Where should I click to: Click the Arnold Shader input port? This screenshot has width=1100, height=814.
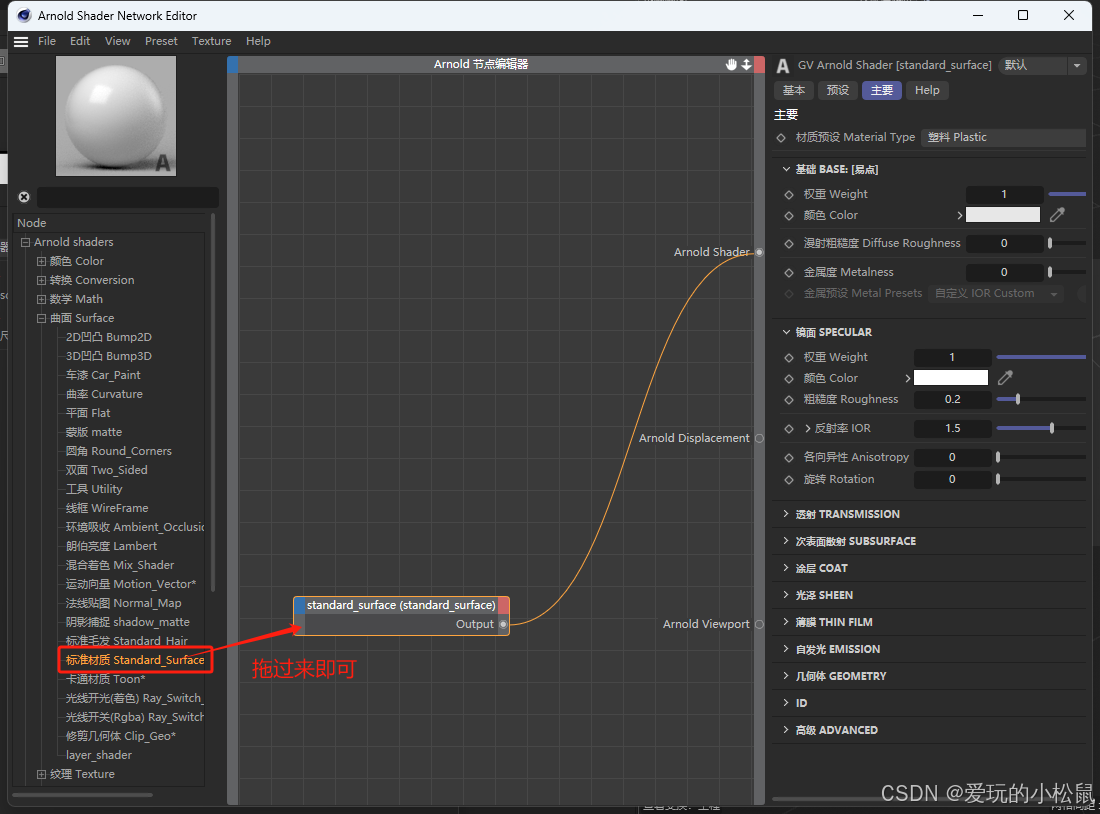point(759,252)
